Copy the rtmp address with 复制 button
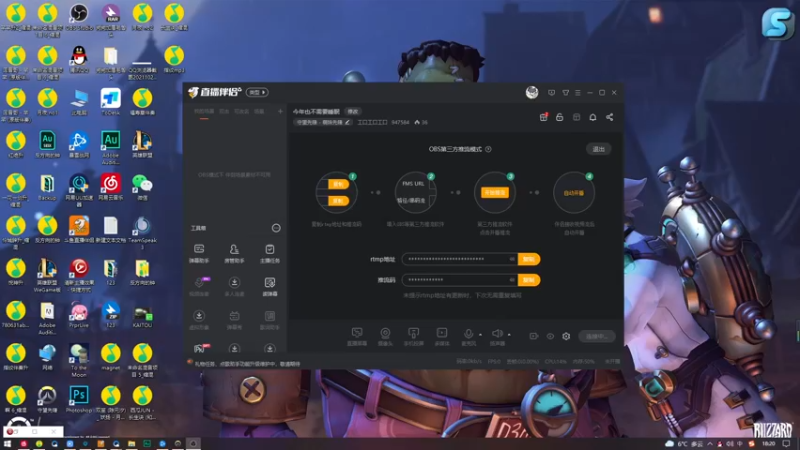The image size is (800, 450). point(529,259)
